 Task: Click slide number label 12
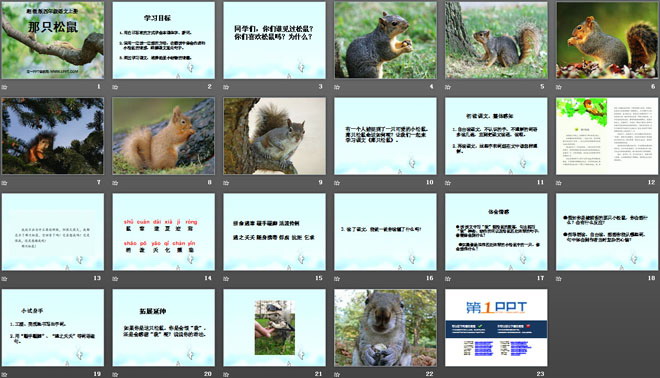652,182
